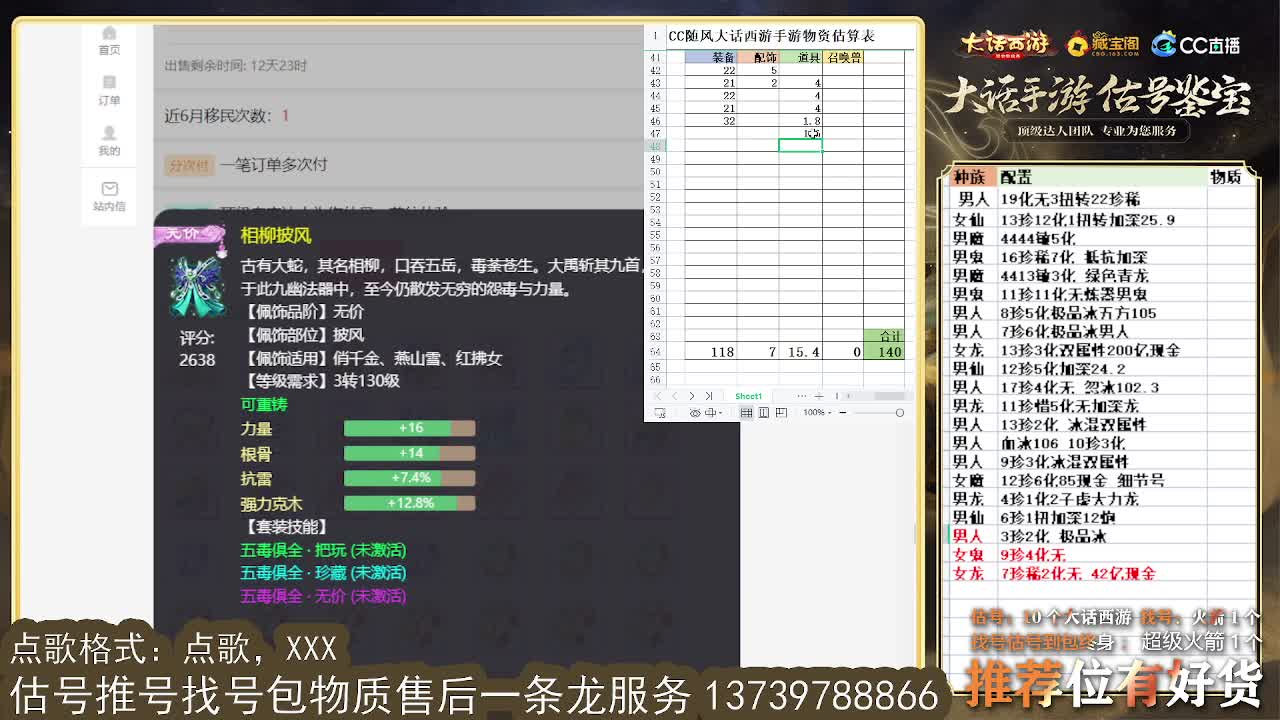Switch to the Sheet1 tab
This screenshot has height=720, width=1280.
click(x=748, y=395)
